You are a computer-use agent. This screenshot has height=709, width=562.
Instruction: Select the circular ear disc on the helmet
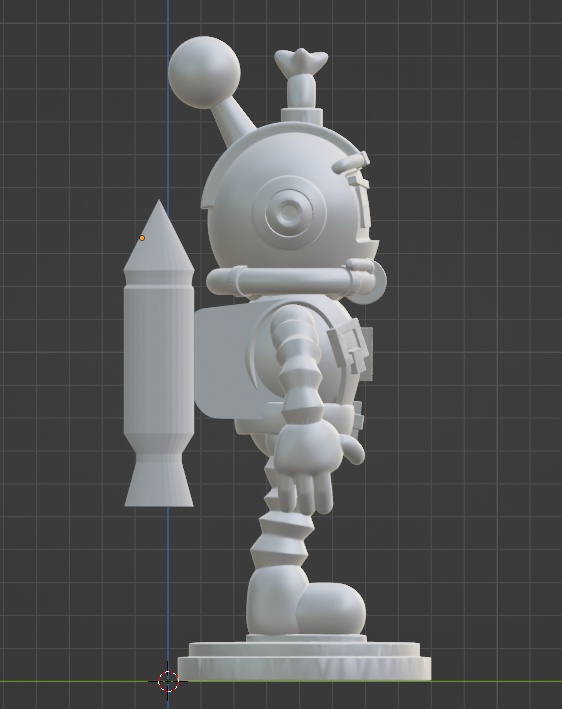pyautogui.click(x=289, y=211)
